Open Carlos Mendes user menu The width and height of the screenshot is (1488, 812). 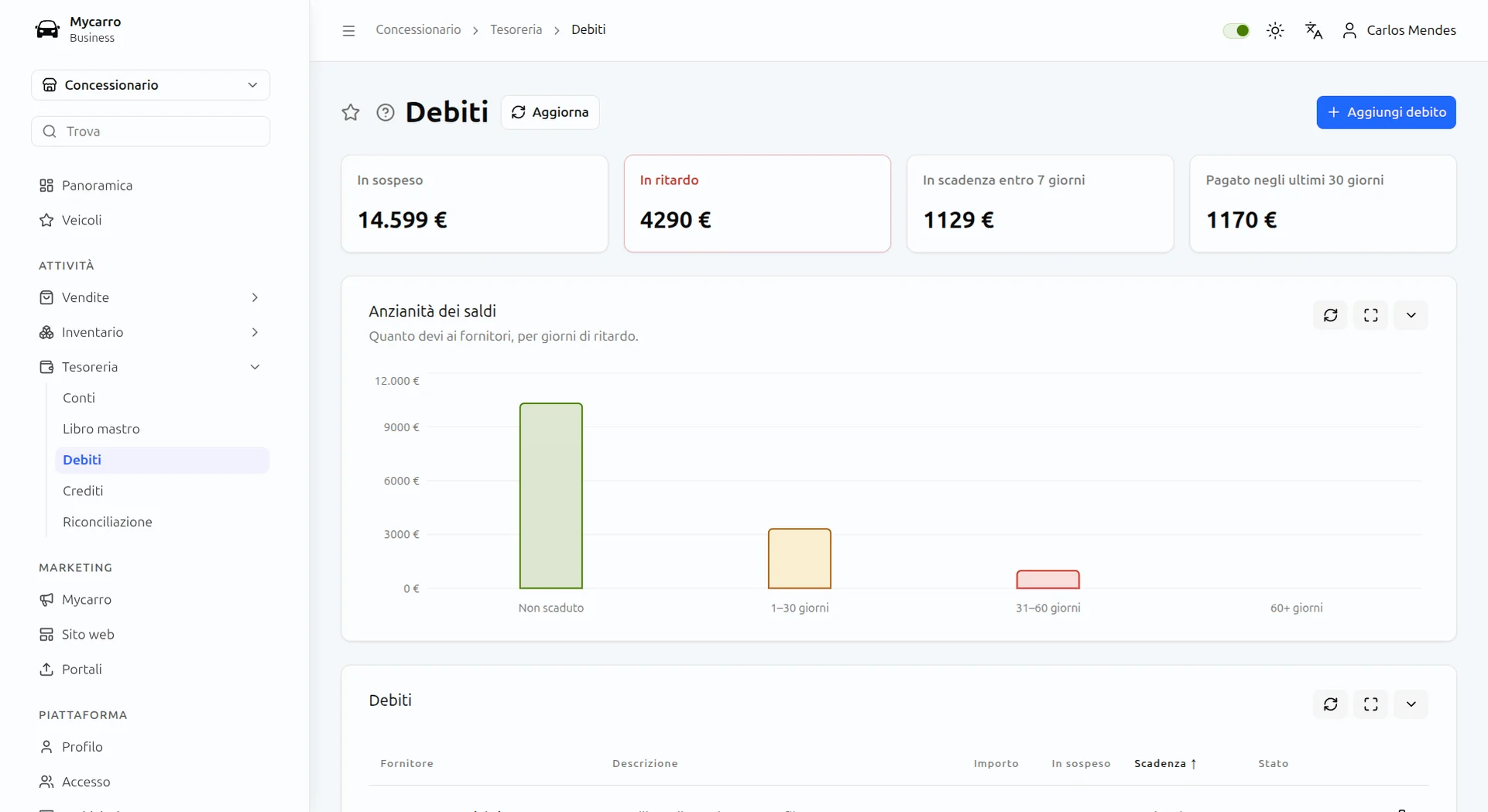pyautogui.click(x=1399, y=30)
